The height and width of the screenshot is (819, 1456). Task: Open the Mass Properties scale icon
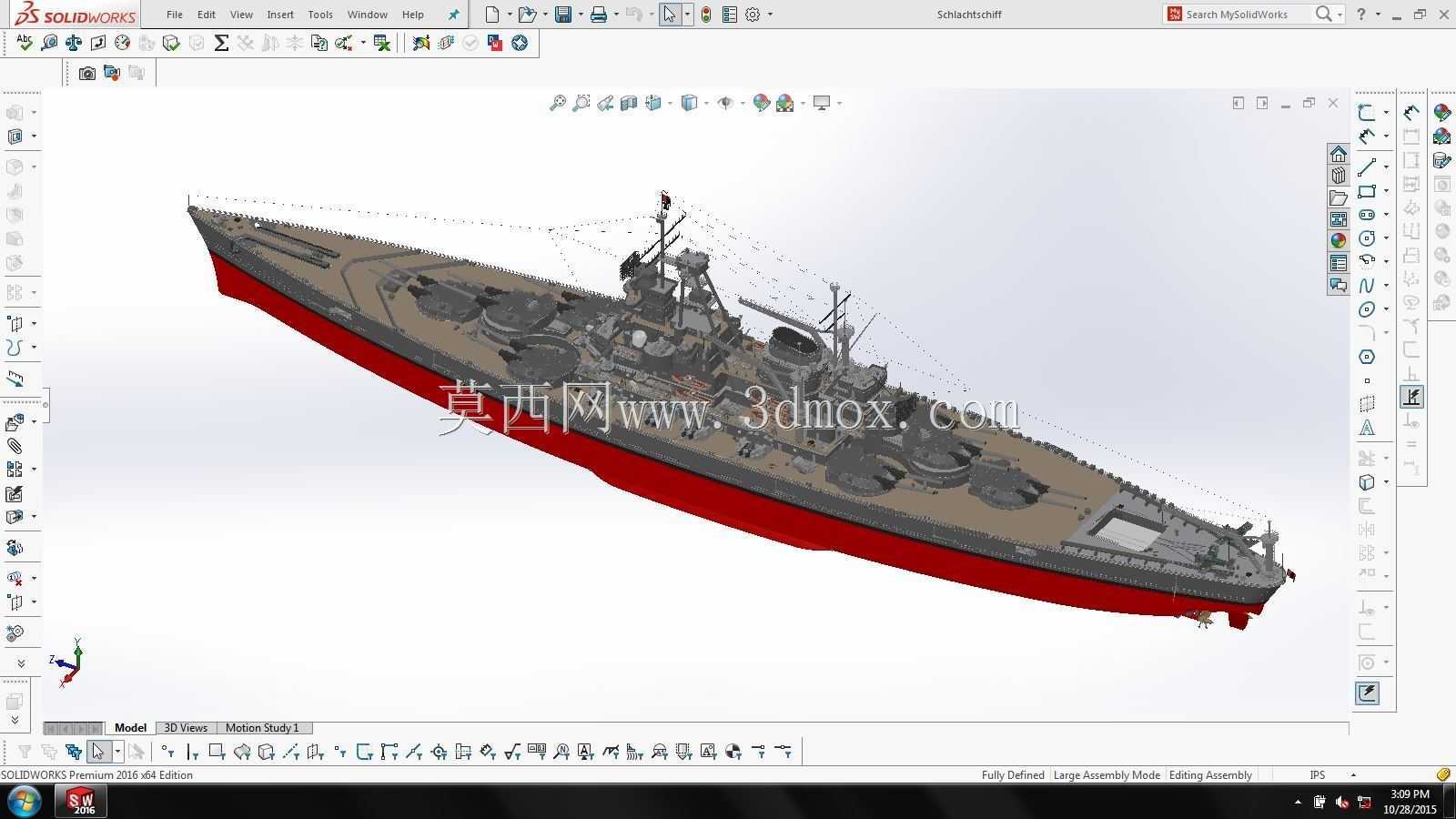pyautogui.click(x=74, y=43)
